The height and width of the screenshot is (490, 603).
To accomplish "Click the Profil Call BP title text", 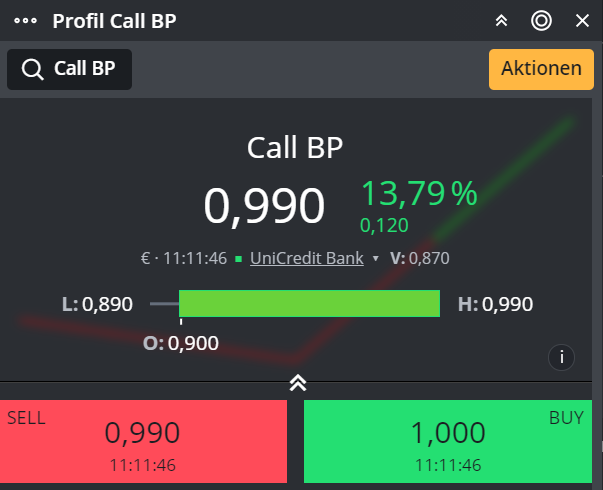I will point(114,21).
